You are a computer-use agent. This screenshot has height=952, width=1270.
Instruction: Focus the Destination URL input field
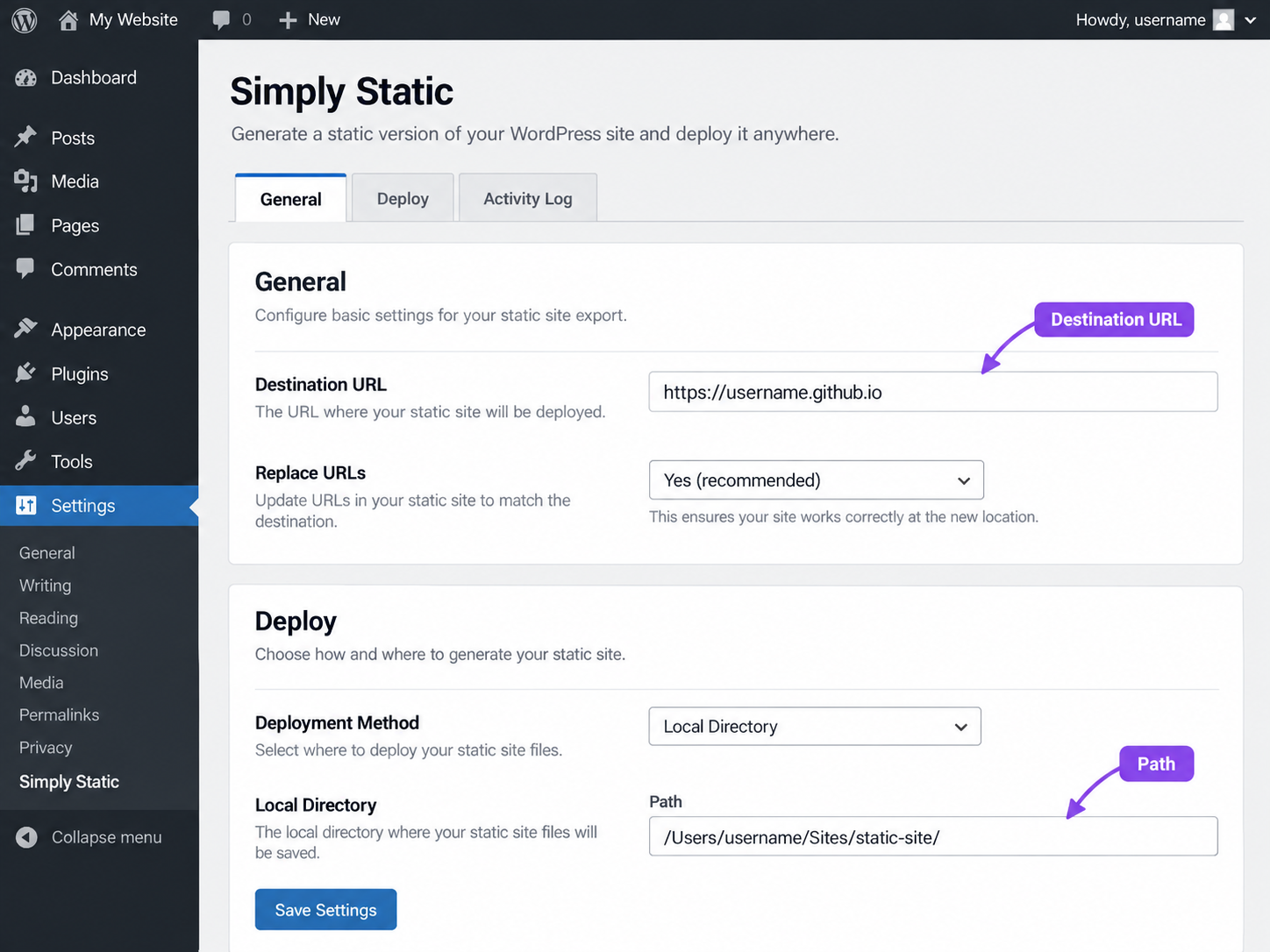click(933, 392)
